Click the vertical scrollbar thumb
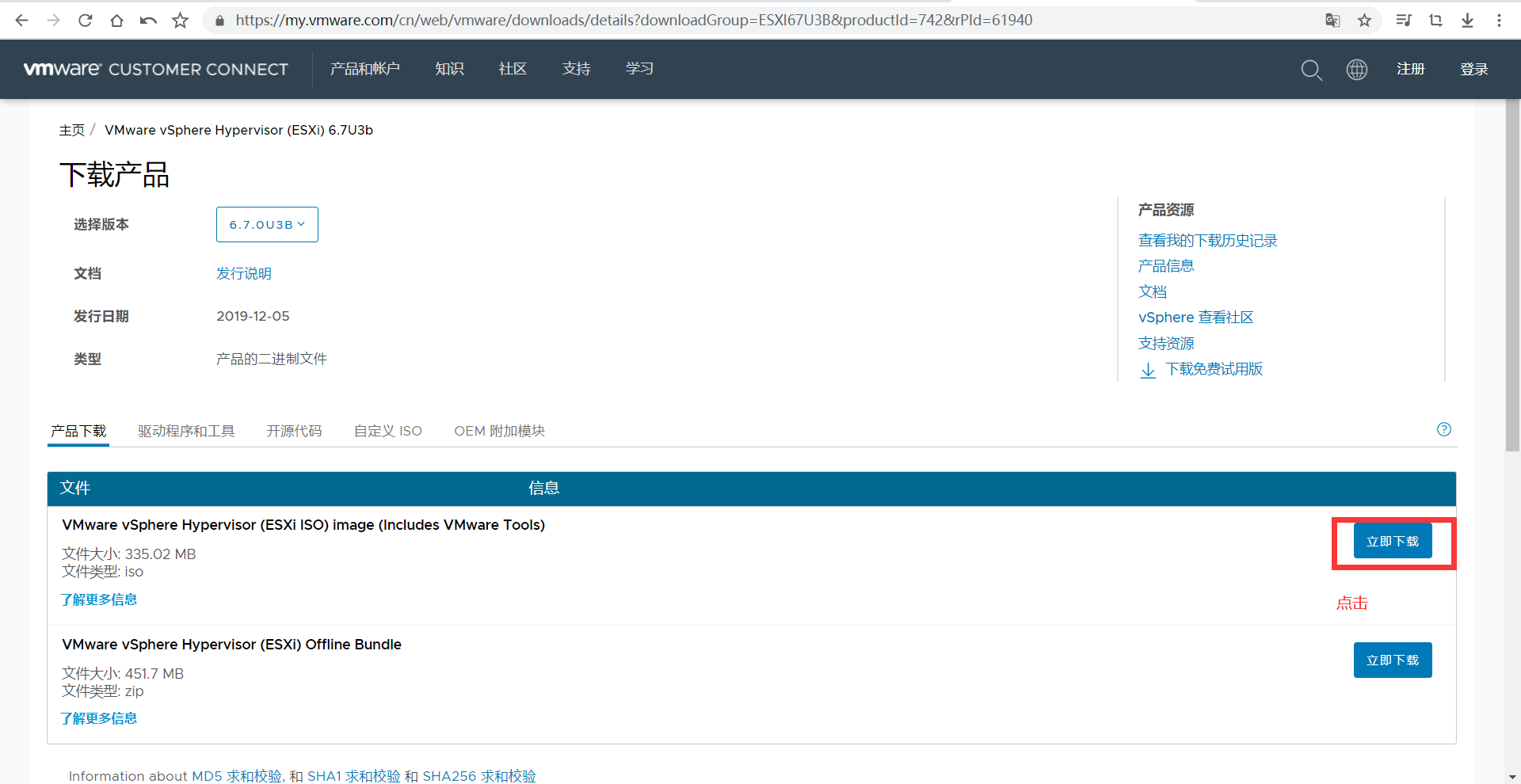Image resolution: width=1521 pixels, height=784 pixels. (1513, 276)
